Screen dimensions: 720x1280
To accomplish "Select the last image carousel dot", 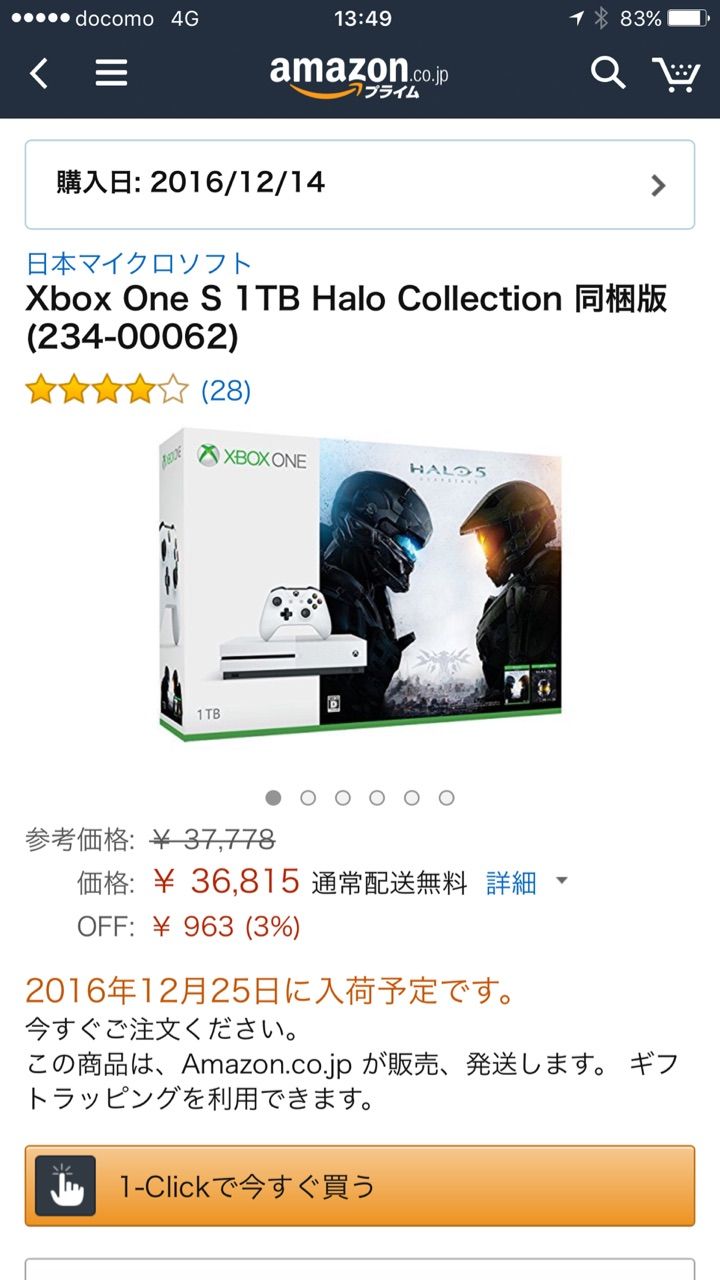I will pyautogui.click(x=446, y=797).
